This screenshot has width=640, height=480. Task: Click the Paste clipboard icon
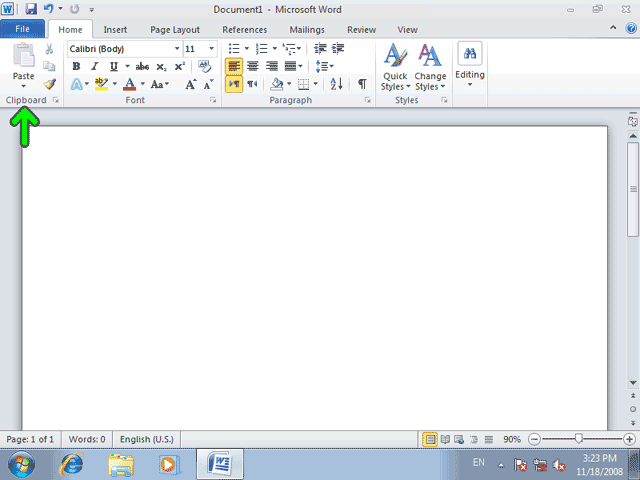pyautogui.click(x=24, y=55)
